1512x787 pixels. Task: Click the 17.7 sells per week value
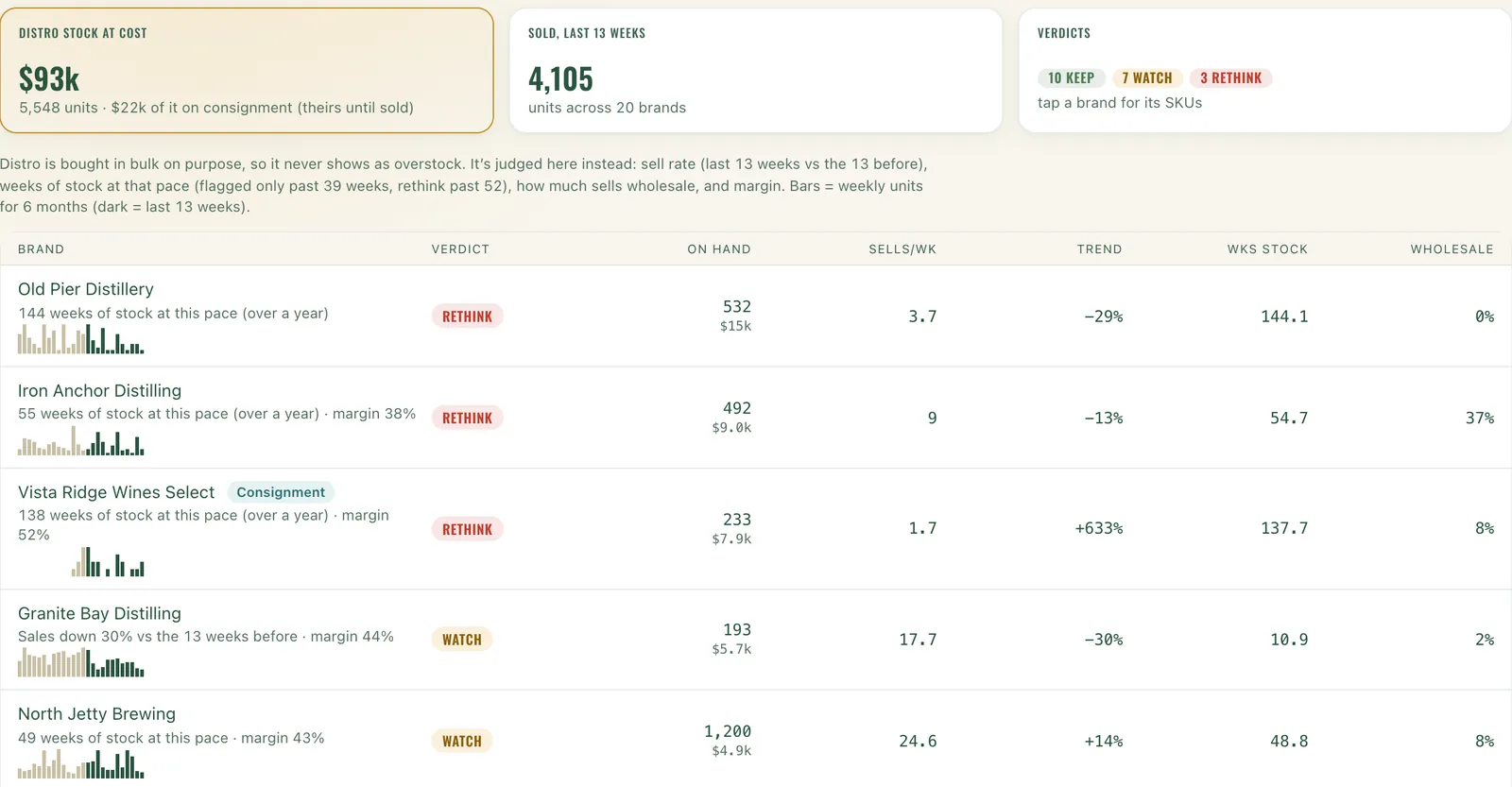[x=918, y=640]
